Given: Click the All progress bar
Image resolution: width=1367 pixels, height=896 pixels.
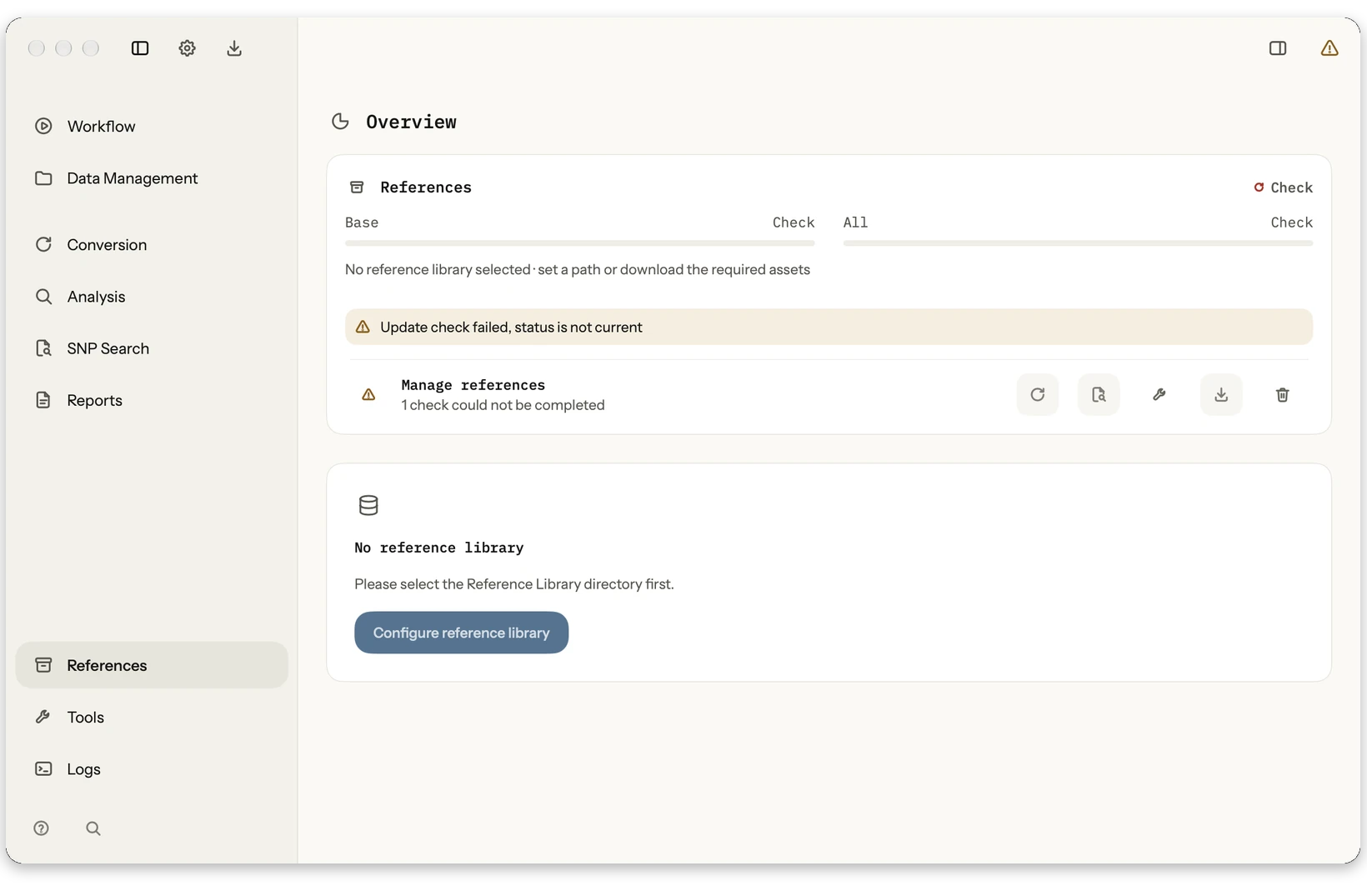Looking at the screenshot, I should [1078, 243].
